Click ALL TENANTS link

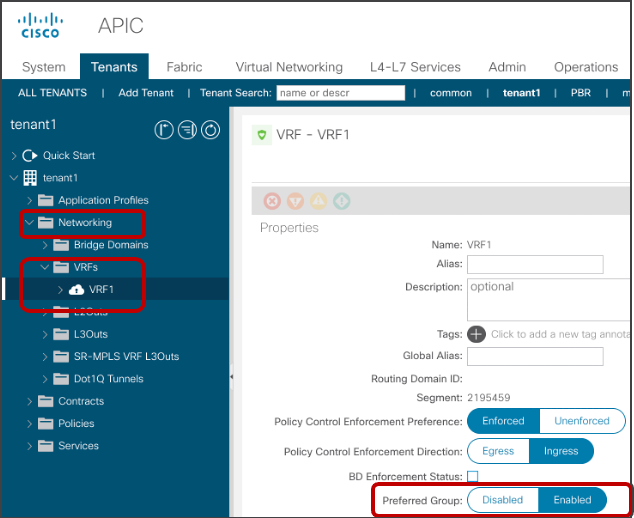(x=52, y=93)
